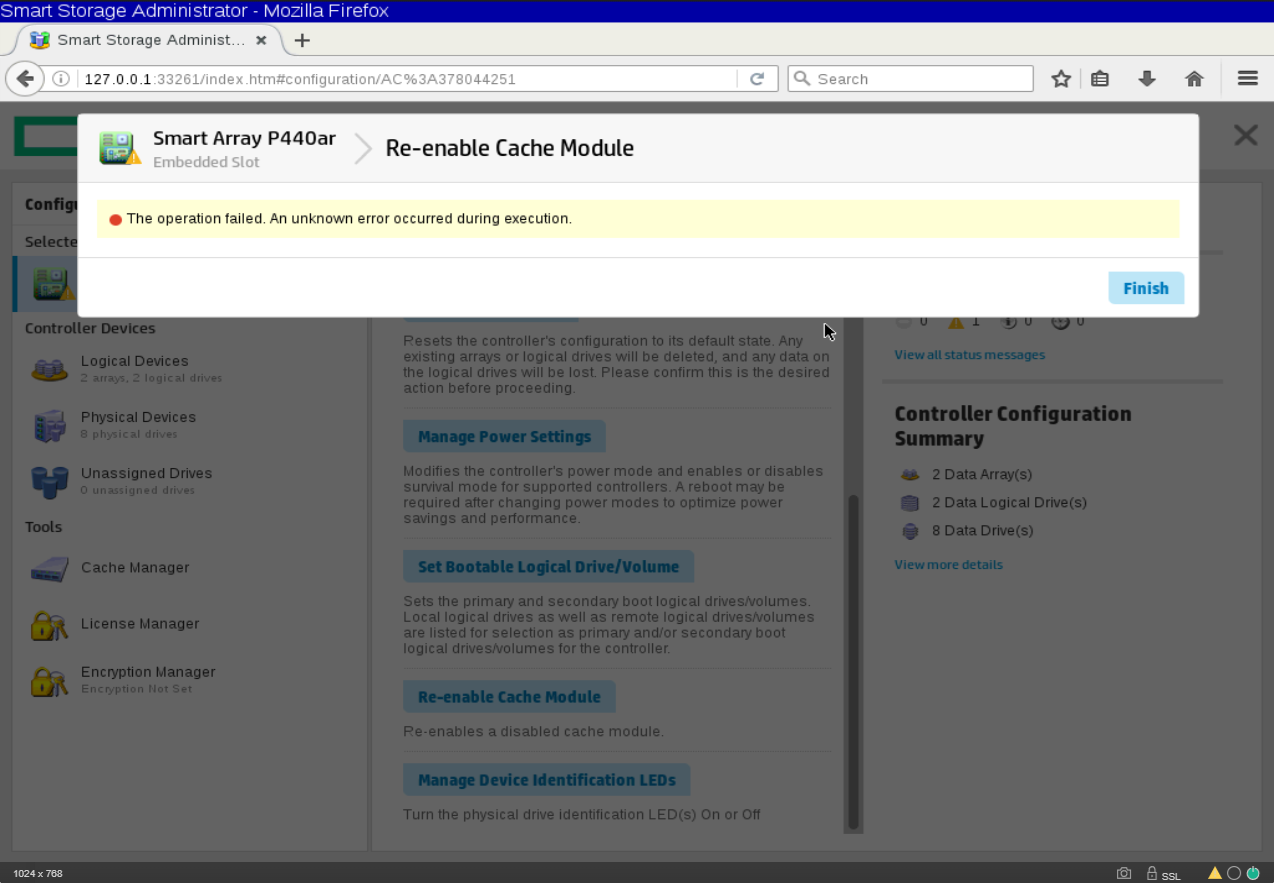Click the SSL lock icon in status bar
The image size is (1274, 883).
pos(1152,873)
